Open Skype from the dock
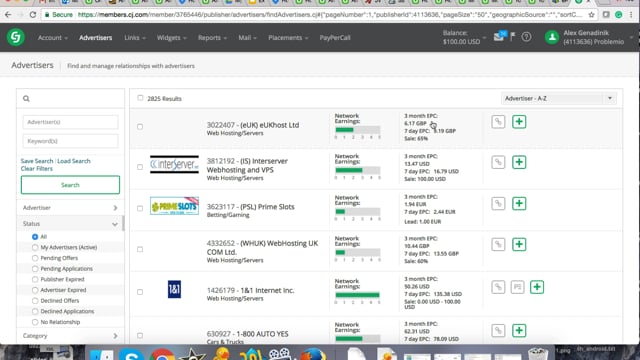Viewport: 640px width, 360px height. (131, 355)
